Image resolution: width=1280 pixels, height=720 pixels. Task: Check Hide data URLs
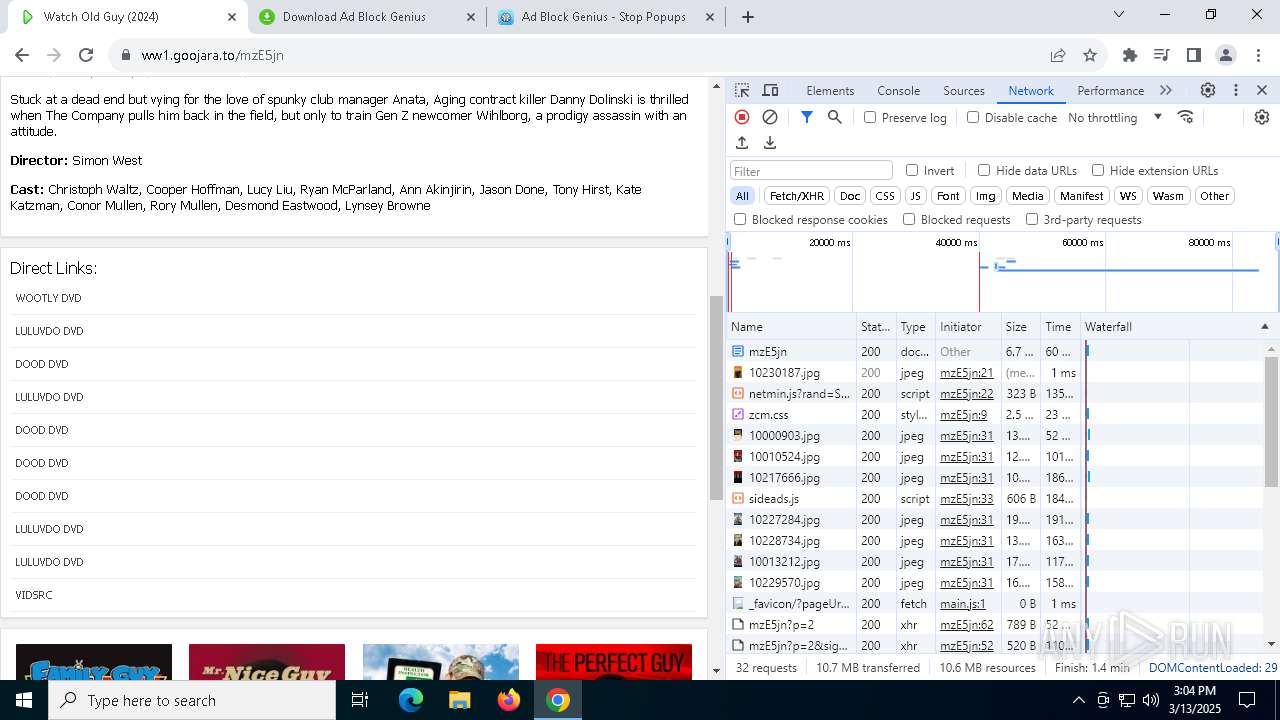[984, 170]
